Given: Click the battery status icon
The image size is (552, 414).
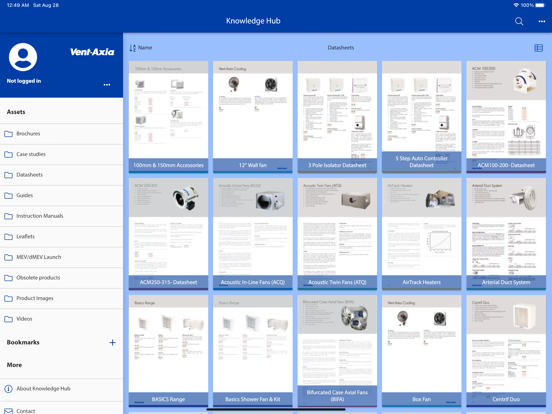Looking at the screenshot, I should pyautogui.click(x=540, y=5).
